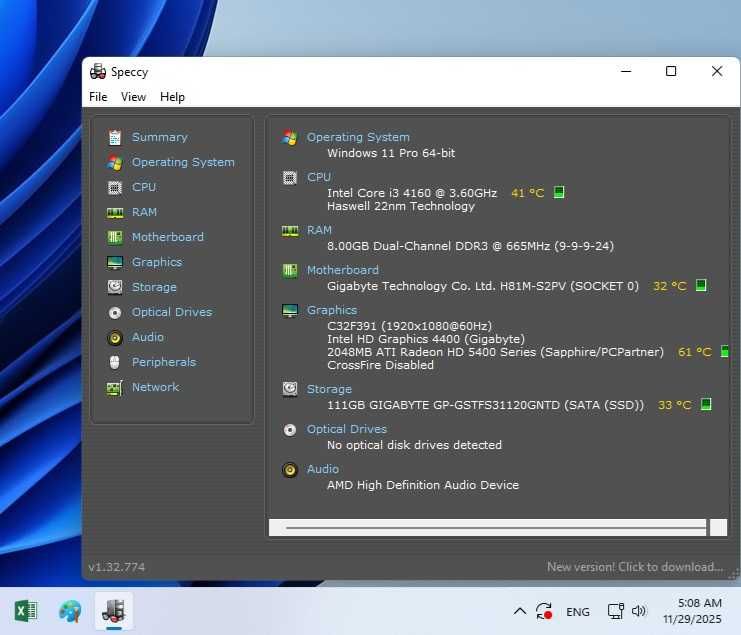
Task: Click the CPU chip icon in sidebar
Action: click(114, 187)
